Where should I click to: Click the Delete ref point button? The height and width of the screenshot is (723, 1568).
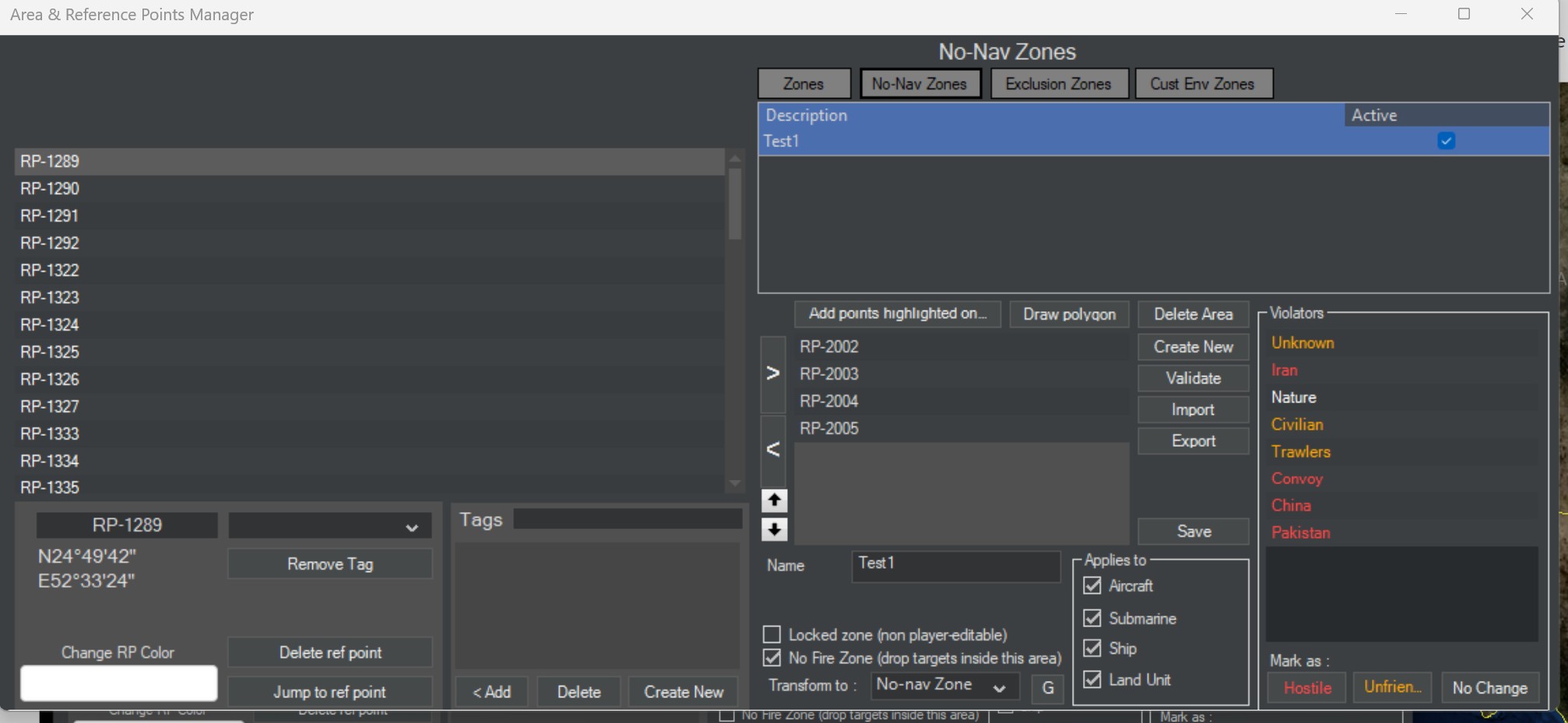coord(330,652)
